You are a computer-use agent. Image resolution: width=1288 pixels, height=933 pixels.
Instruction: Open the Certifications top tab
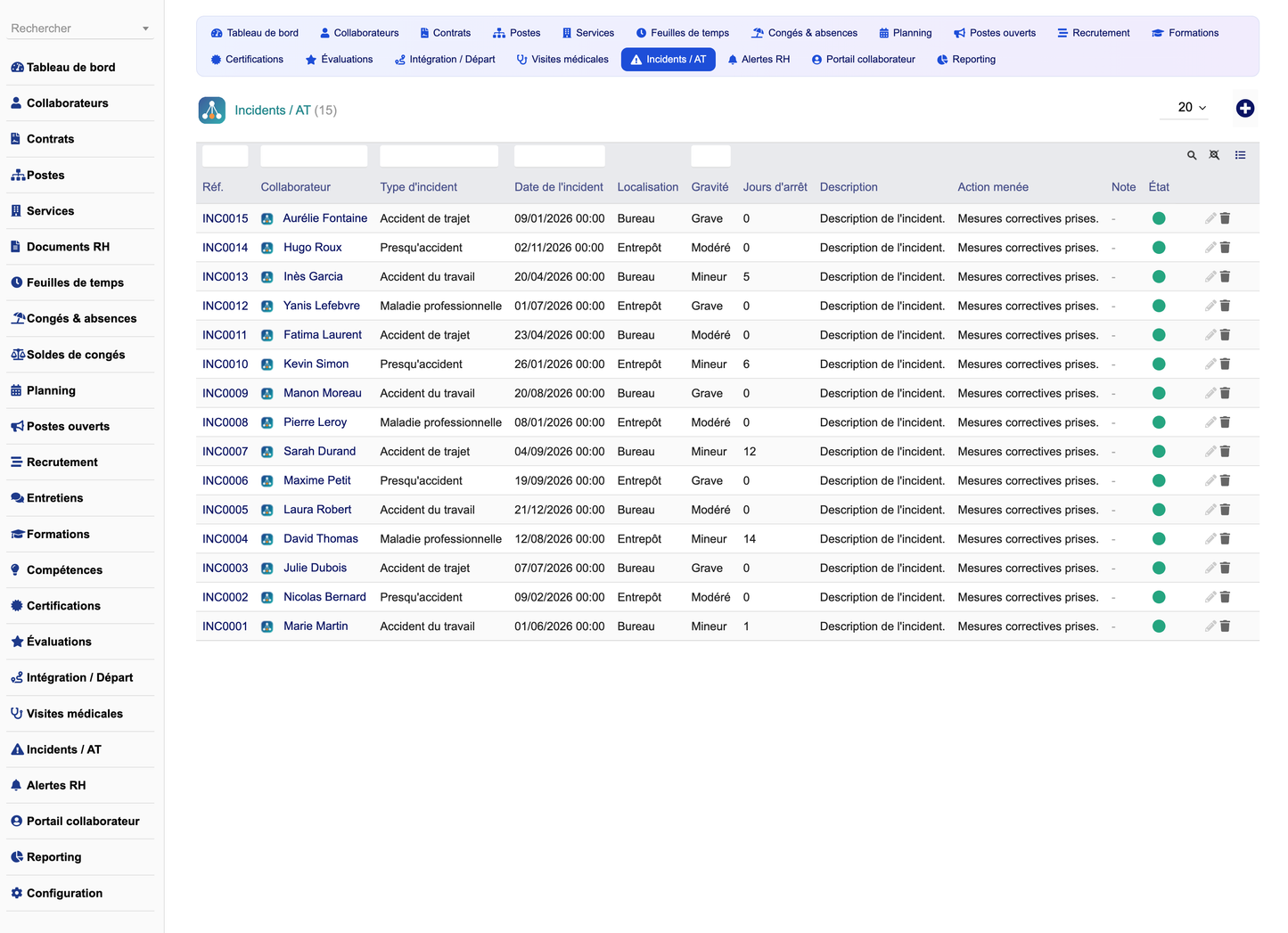(x=247, y=60)
